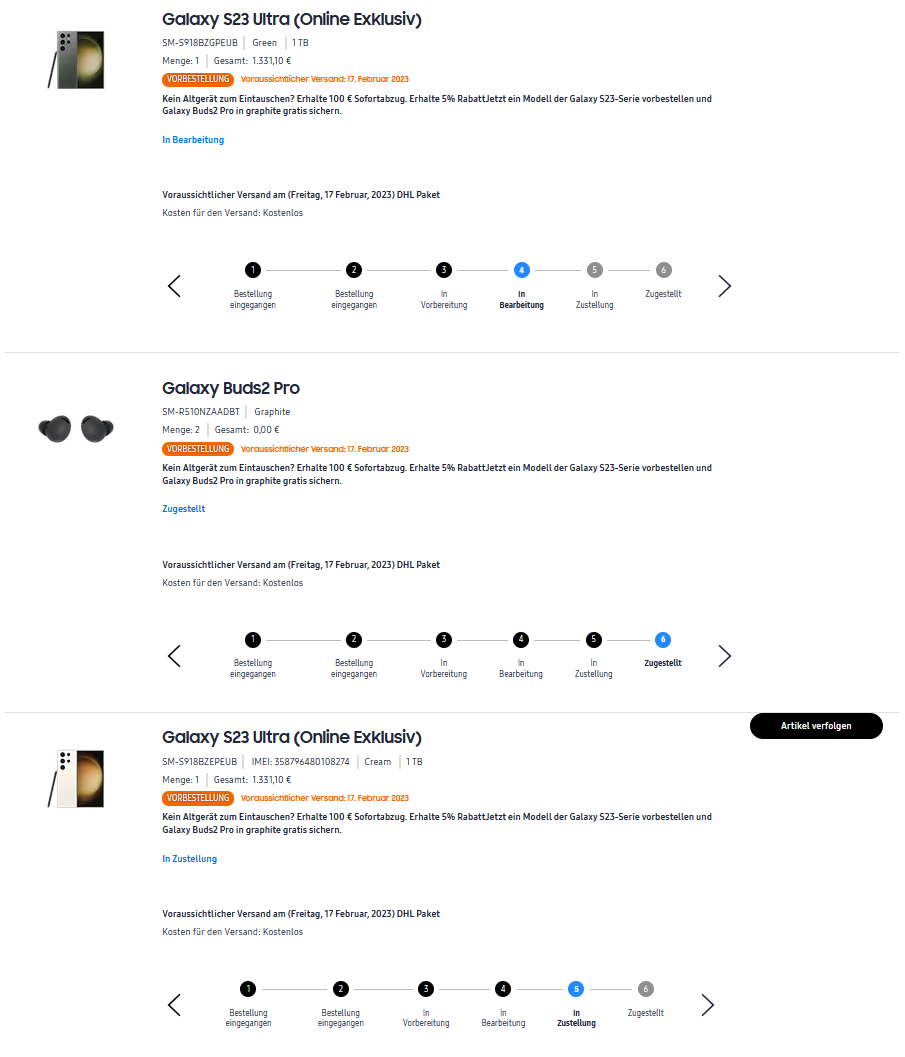Click the Galaxy Buds2 Pro product title
This screenshot has width=905, height=1057.
click(x=231, y=388)
